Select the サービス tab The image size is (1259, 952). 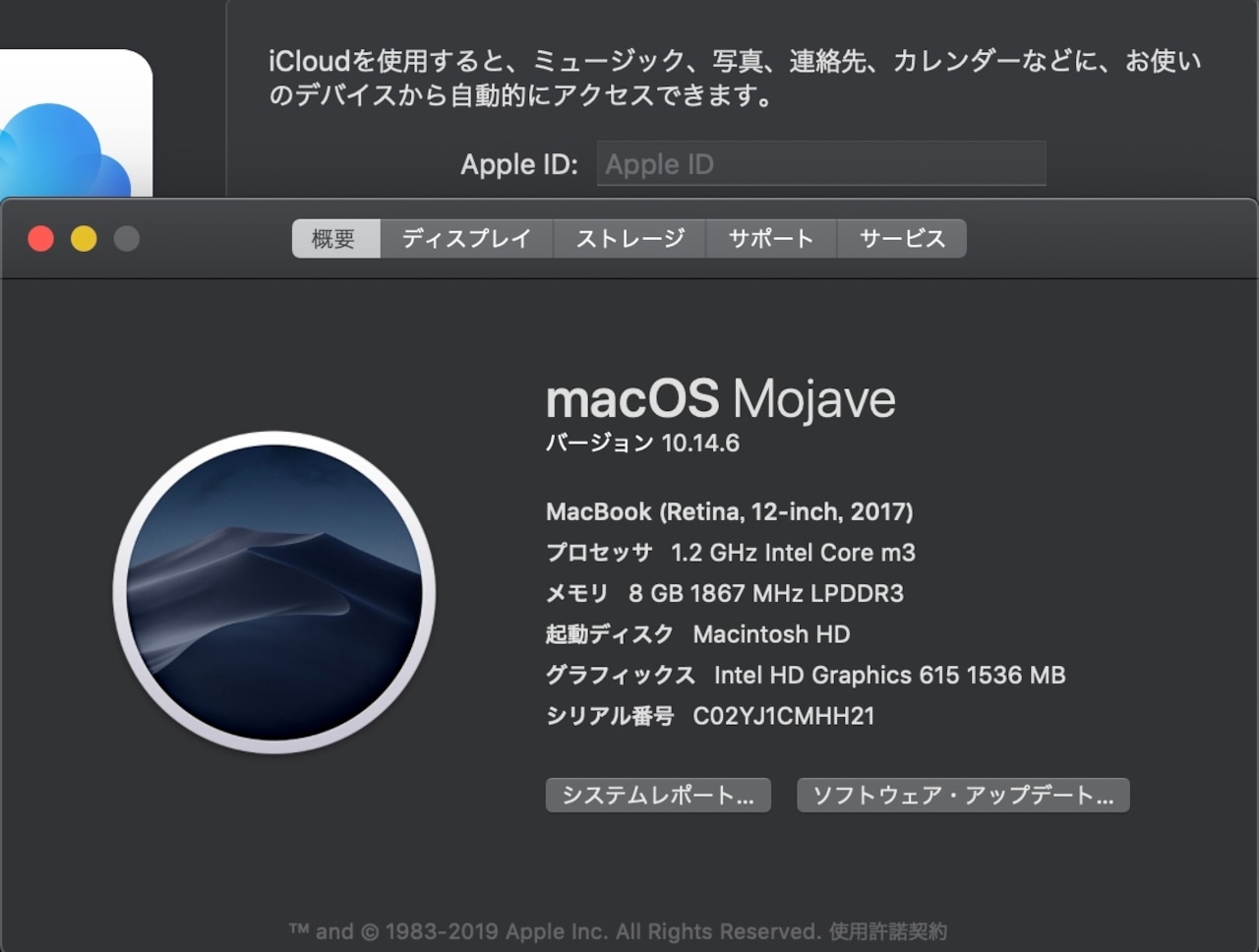tap(902, 239)
